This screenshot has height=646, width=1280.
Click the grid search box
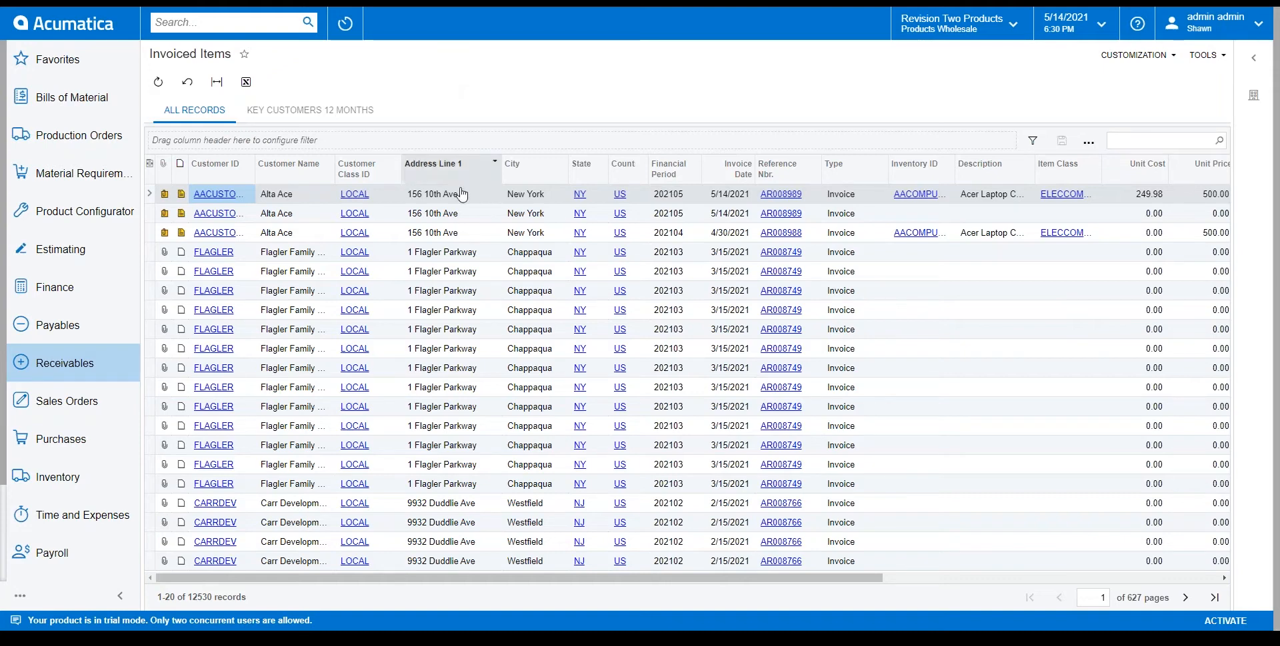coord(1160,141)
